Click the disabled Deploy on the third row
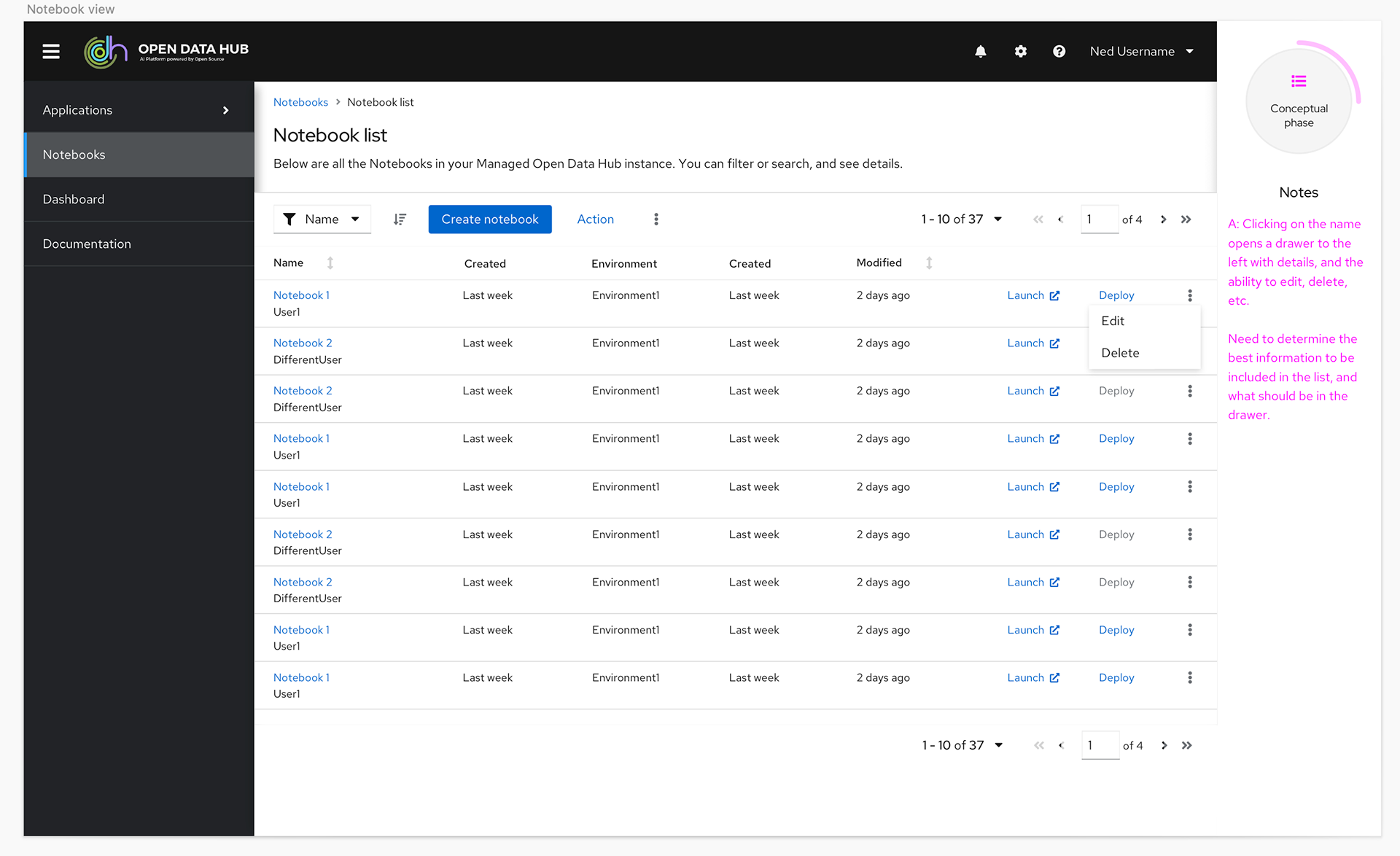Screen dimensions: 1400x856 [1116, 391]
